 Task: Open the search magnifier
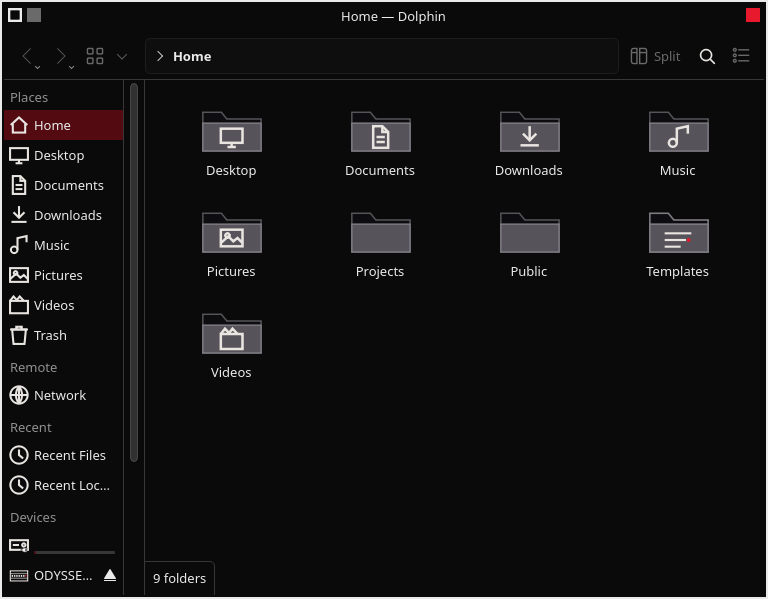(707, 56)
